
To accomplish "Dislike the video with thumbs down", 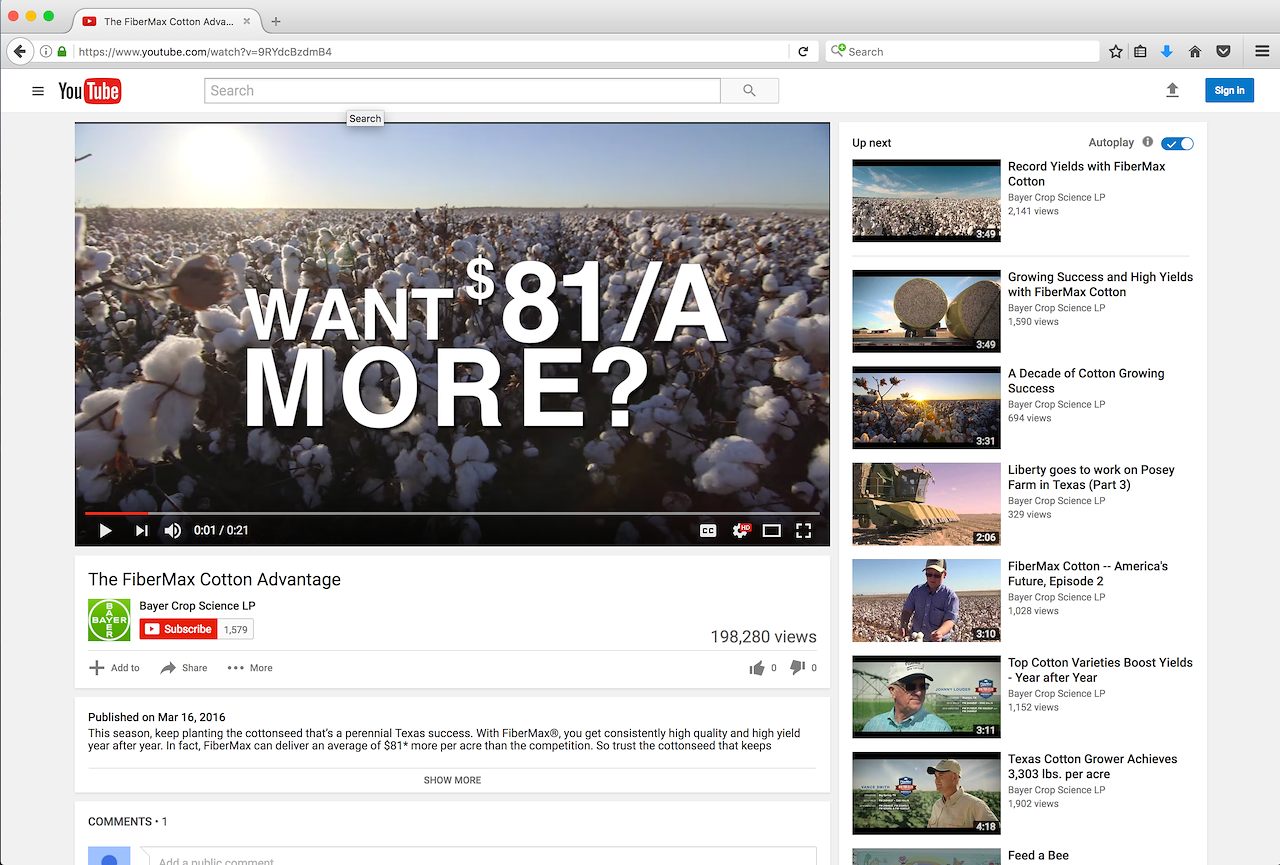I will pyautogui.click(x=797, y=668).
